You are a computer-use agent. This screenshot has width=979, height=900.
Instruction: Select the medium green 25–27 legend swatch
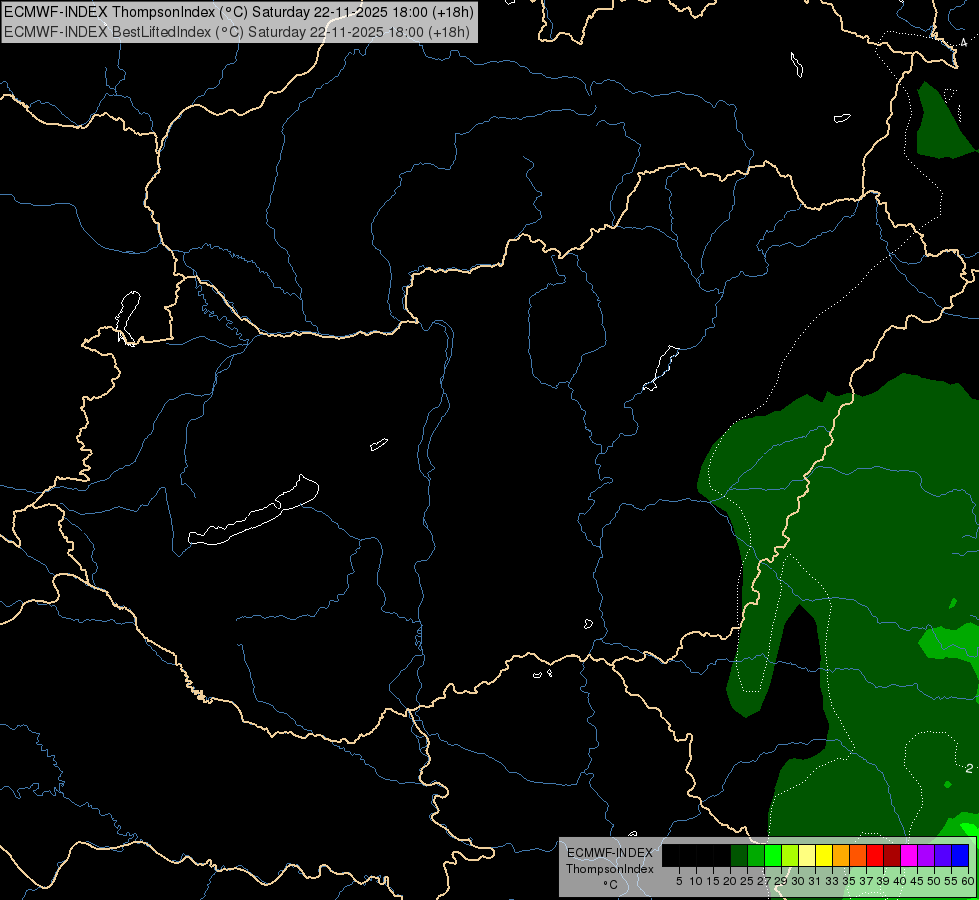click(756, 855)
